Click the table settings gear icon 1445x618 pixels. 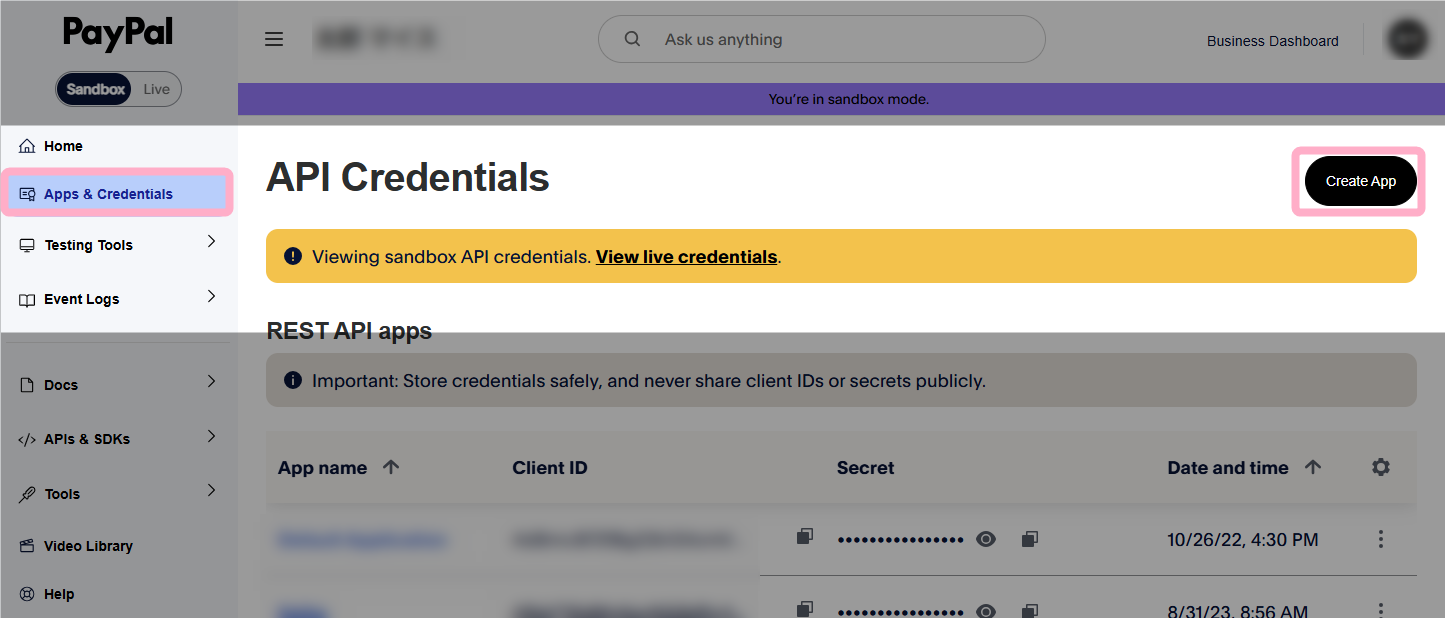pyautogui.click(x=1381, y=467)
